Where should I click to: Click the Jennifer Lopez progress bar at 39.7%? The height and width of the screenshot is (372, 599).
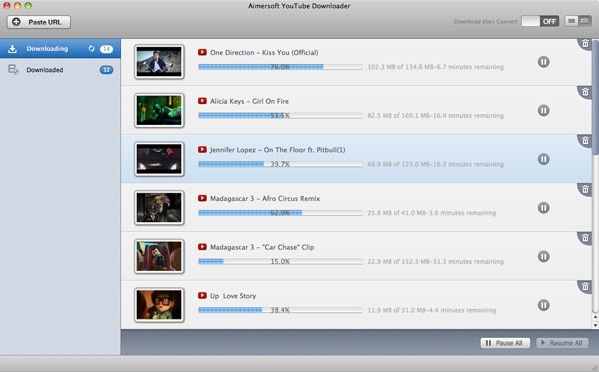[280, 164]
